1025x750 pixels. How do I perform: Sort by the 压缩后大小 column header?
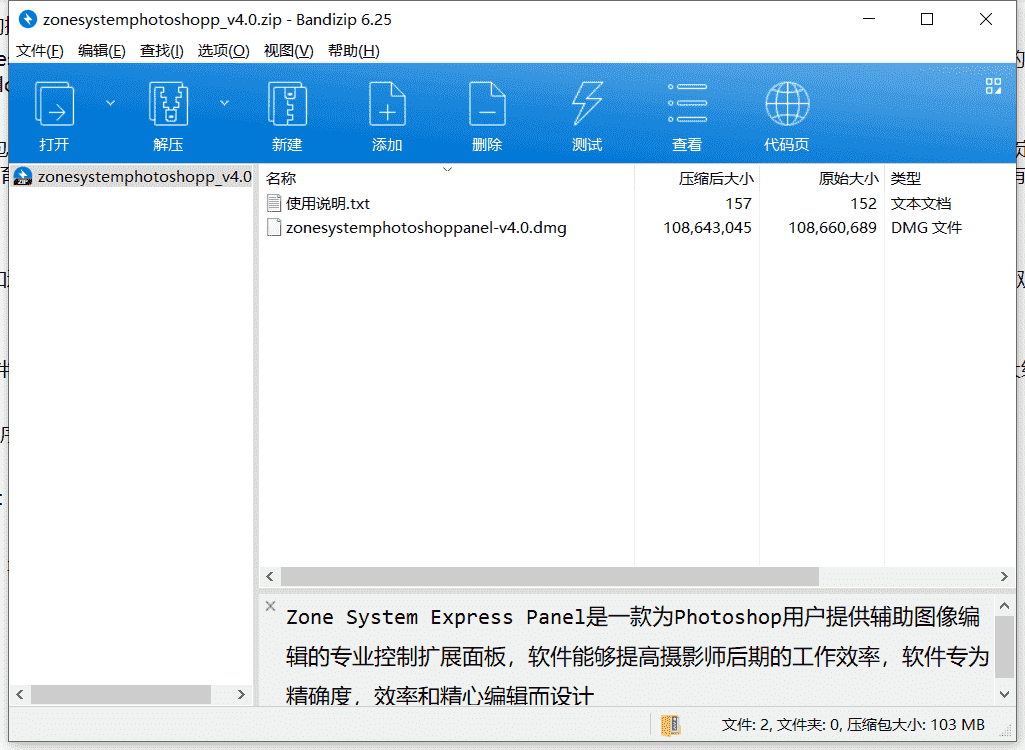(716, 179)
